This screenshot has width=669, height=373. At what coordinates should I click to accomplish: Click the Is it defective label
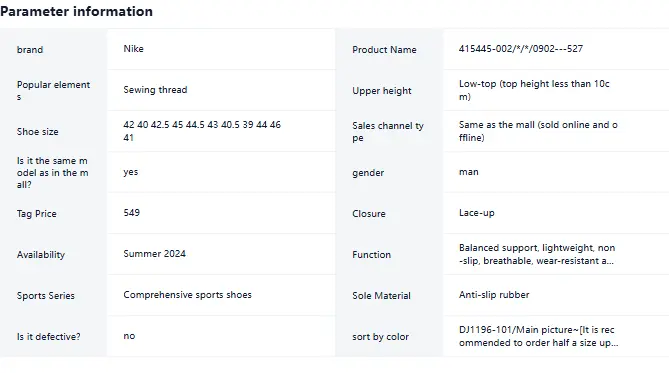point(48,337)
